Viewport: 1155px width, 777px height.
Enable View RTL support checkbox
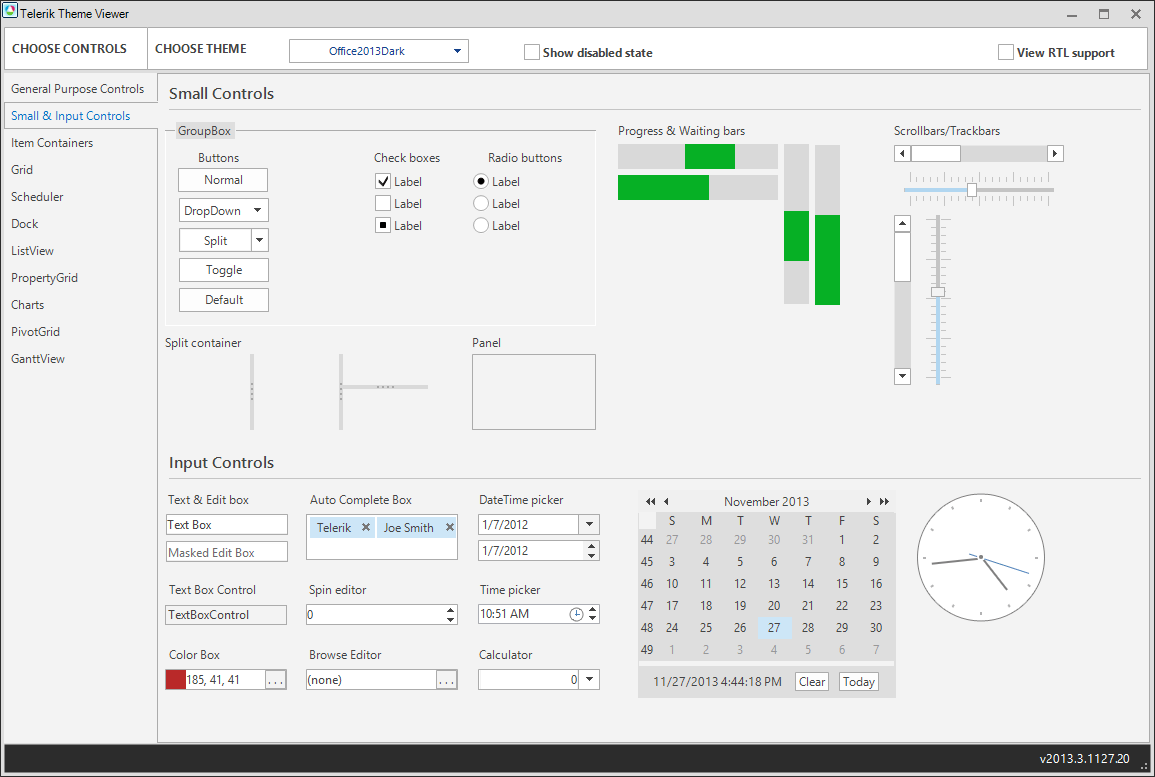click(1005, 52)
